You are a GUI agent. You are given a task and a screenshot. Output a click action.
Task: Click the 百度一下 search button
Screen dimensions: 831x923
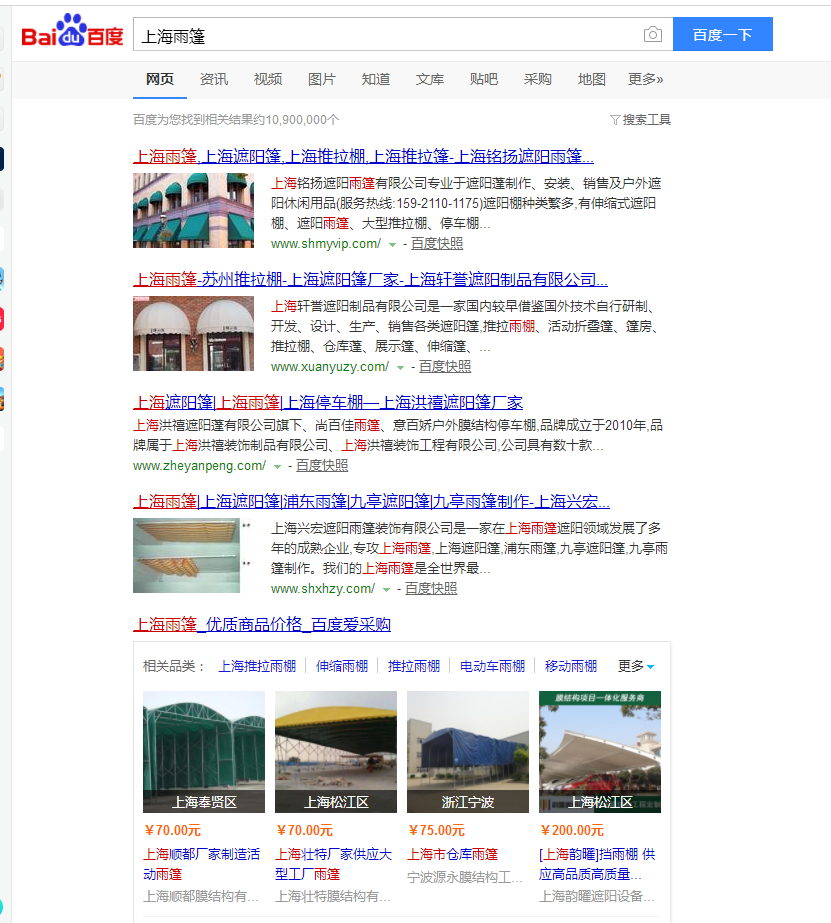pyautogui.click(x=723, y=34)
